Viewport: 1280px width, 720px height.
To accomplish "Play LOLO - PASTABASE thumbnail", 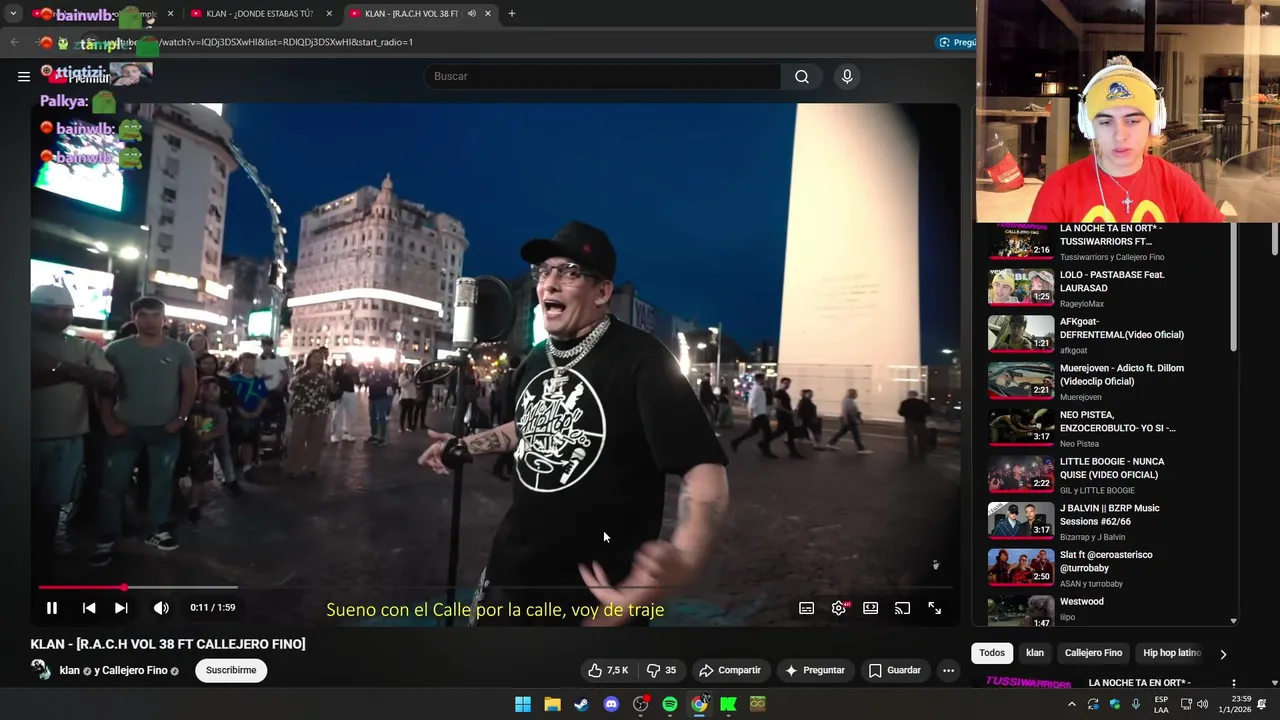I will 1021,288.
